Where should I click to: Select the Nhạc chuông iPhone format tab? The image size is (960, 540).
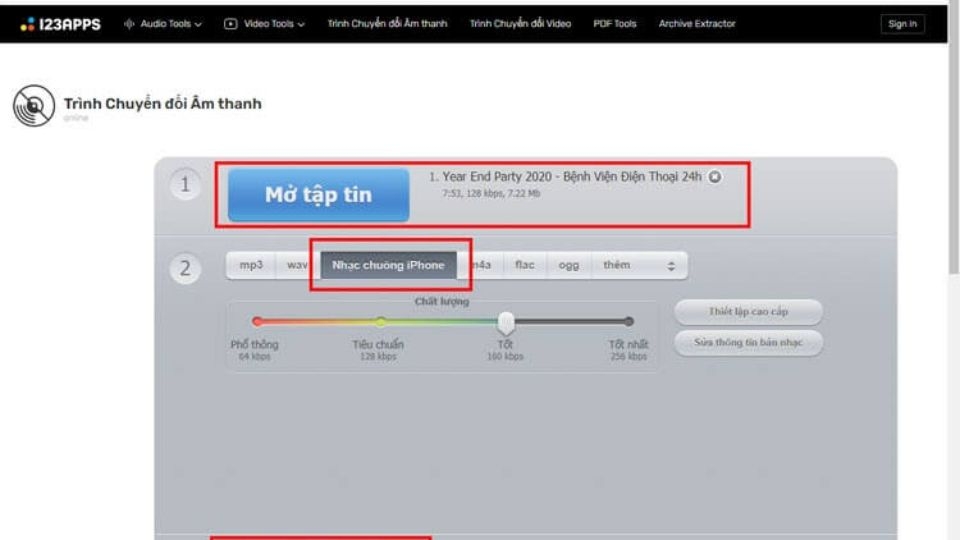pyautogui.click(x=388, y=265)
